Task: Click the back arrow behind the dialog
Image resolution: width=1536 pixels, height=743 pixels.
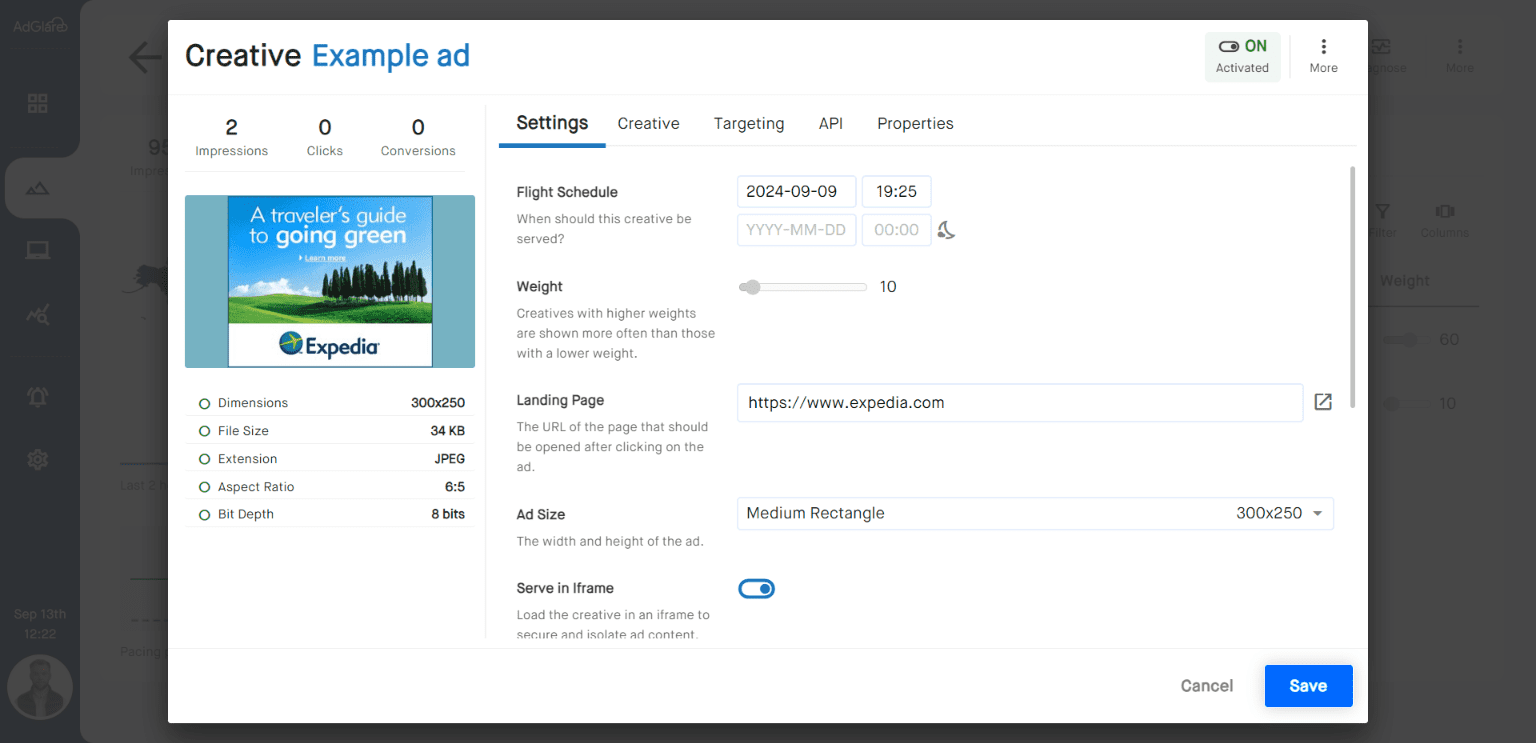Action: coord(143,57)
